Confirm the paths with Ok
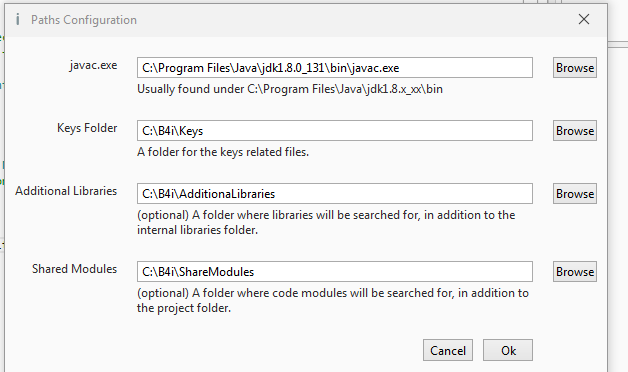628x372 pixels. (x=508, y=350)
